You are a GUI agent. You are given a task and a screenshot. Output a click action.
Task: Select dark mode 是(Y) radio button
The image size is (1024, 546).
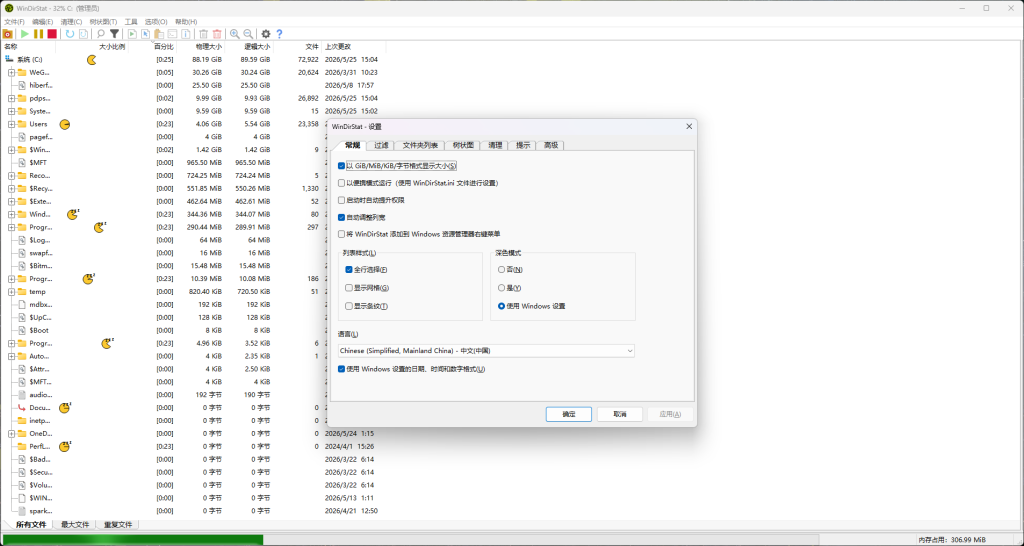pyautogui.click(x=502, y=288)
